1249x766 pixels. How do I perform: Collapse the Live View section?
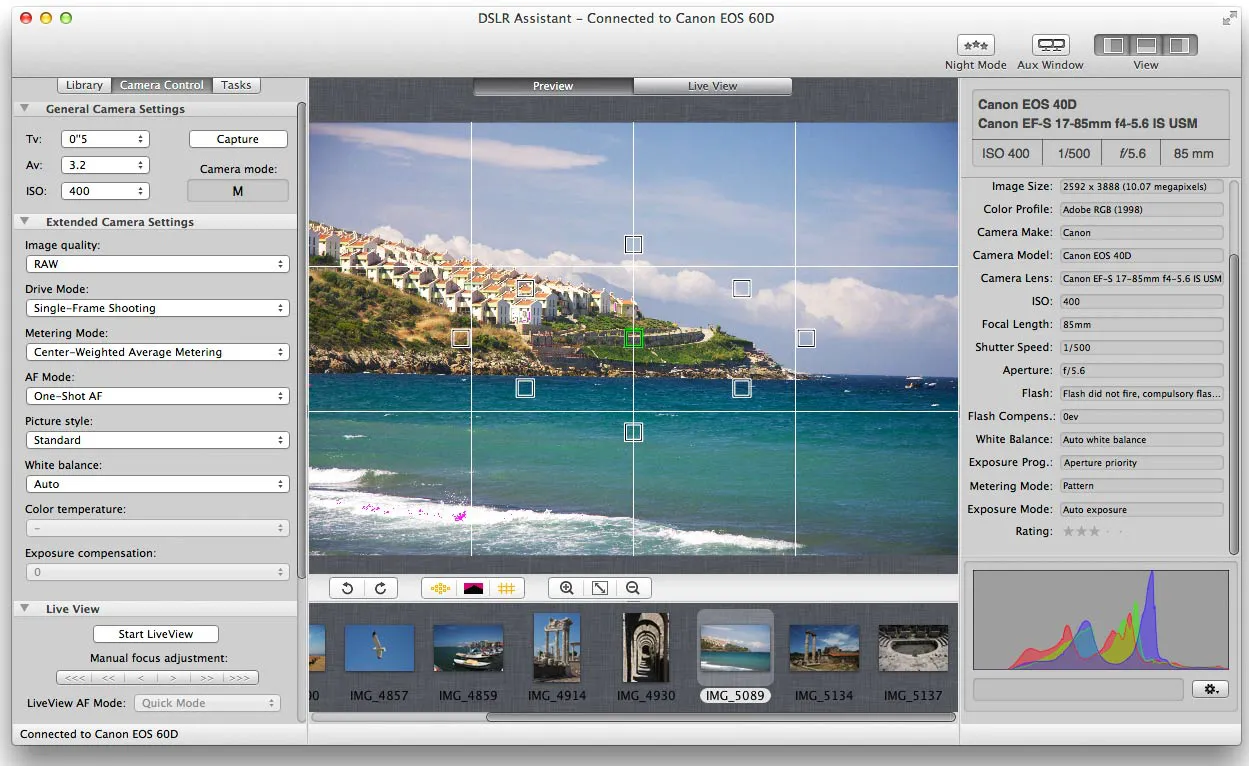24,609
